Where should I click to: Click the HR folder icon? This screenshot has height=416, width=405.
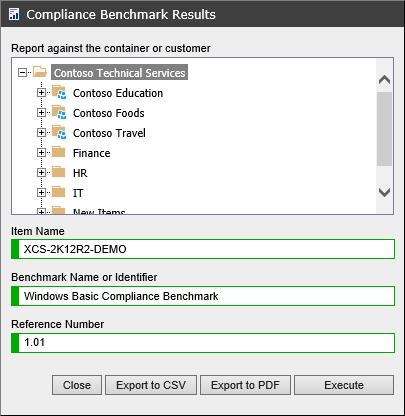click(59, 172)
